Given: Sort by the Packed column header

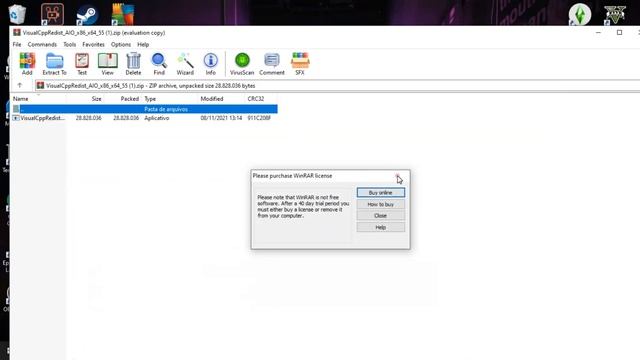Looking at the screenshot, I should [129, 99].
